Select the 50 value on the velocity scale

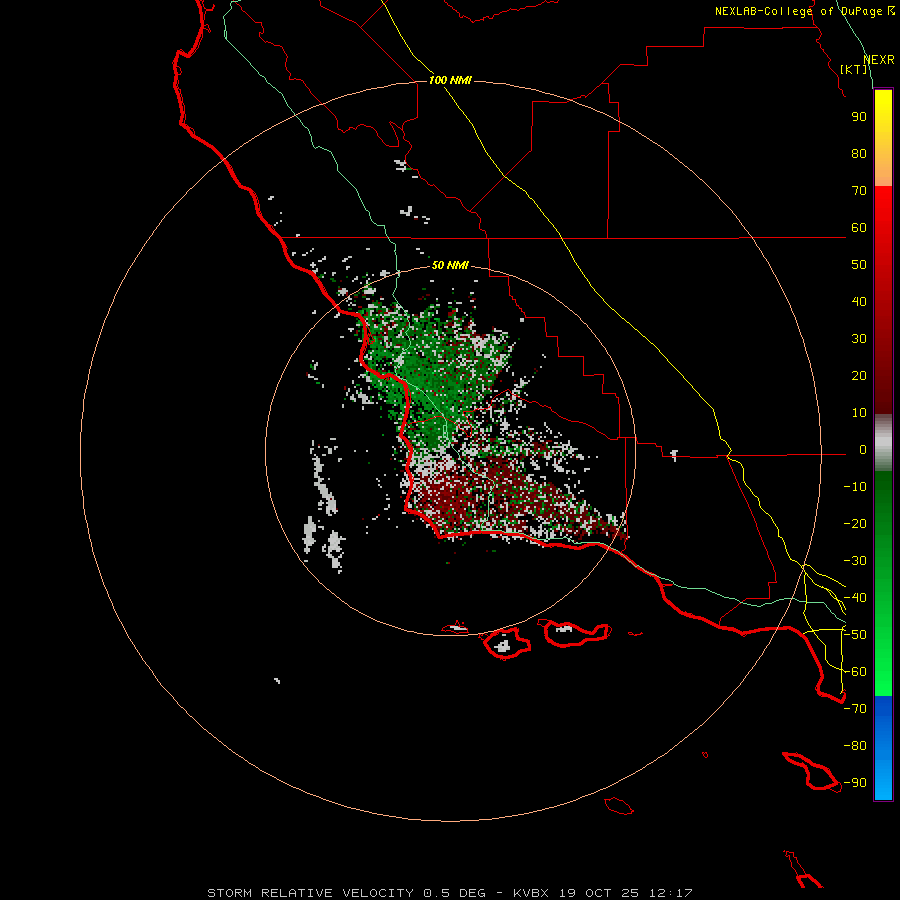[x=859, y=265]
